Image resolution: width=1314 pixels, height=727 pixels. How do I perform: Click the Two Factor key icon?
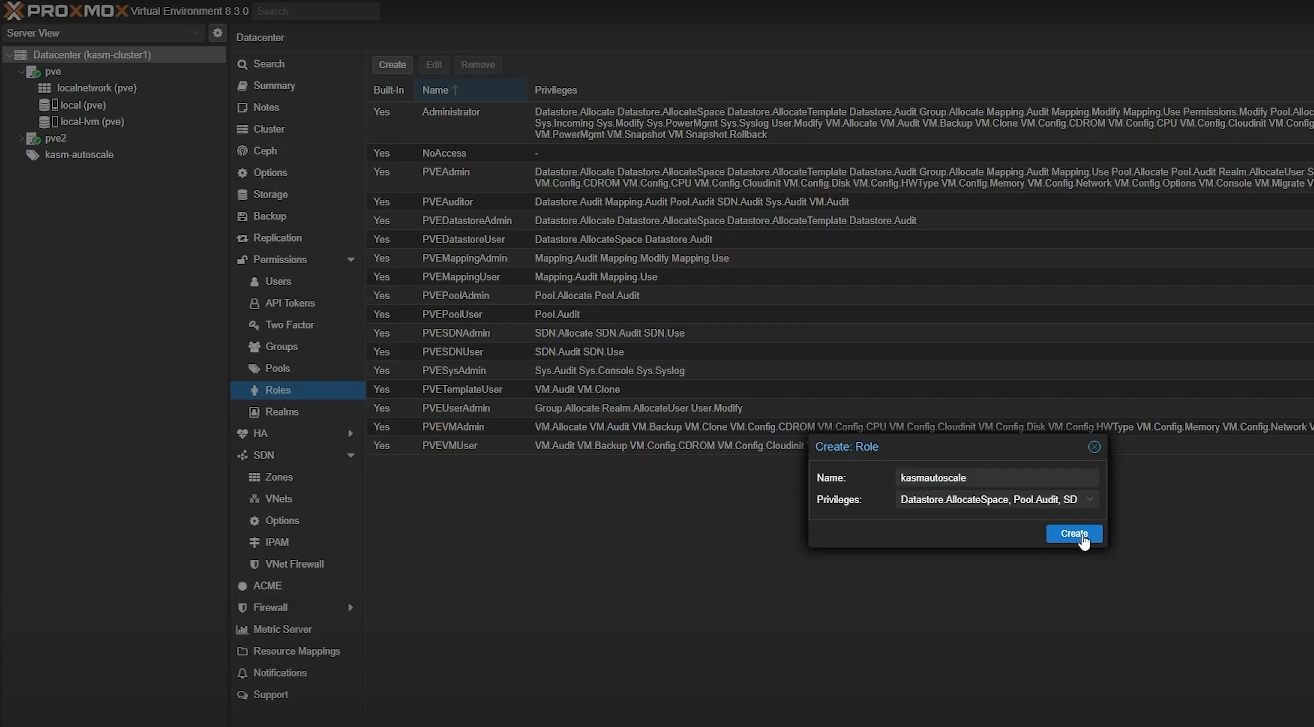tap(254, 325)
